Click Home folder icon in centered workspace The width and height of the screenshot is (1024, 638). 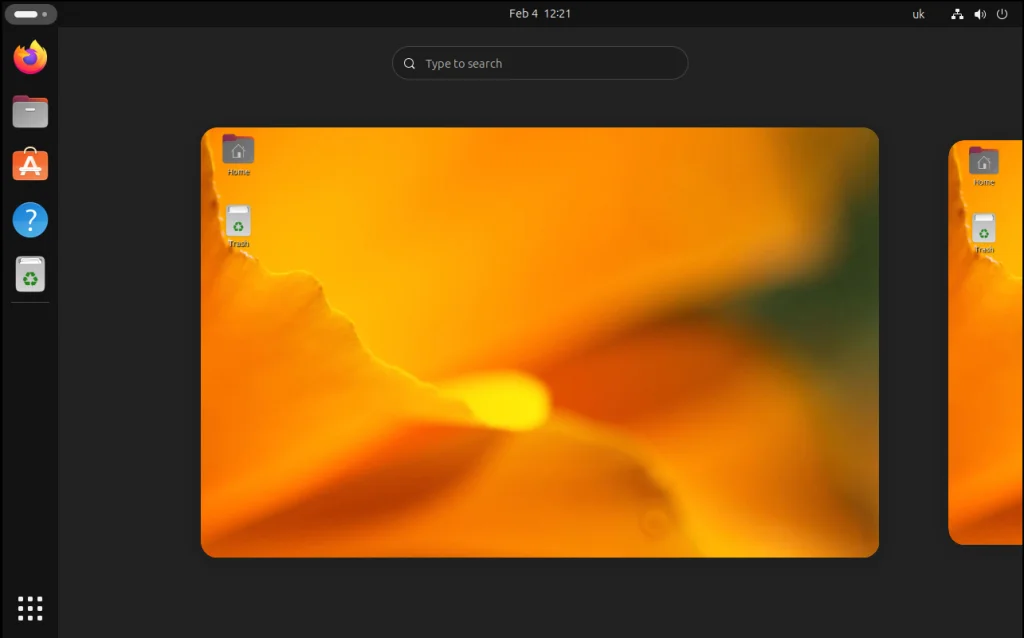click(238, 152)
